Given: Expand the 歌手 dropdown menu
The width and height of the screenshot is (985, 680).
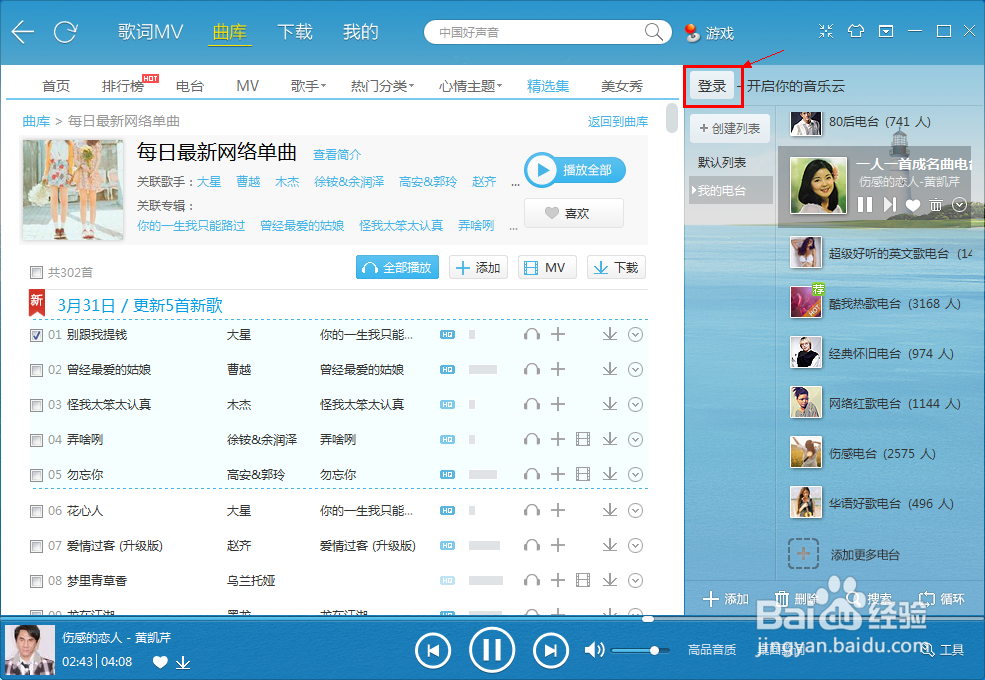Looking at the screenshot, I should pyautogui.click(x=308, y=85).
